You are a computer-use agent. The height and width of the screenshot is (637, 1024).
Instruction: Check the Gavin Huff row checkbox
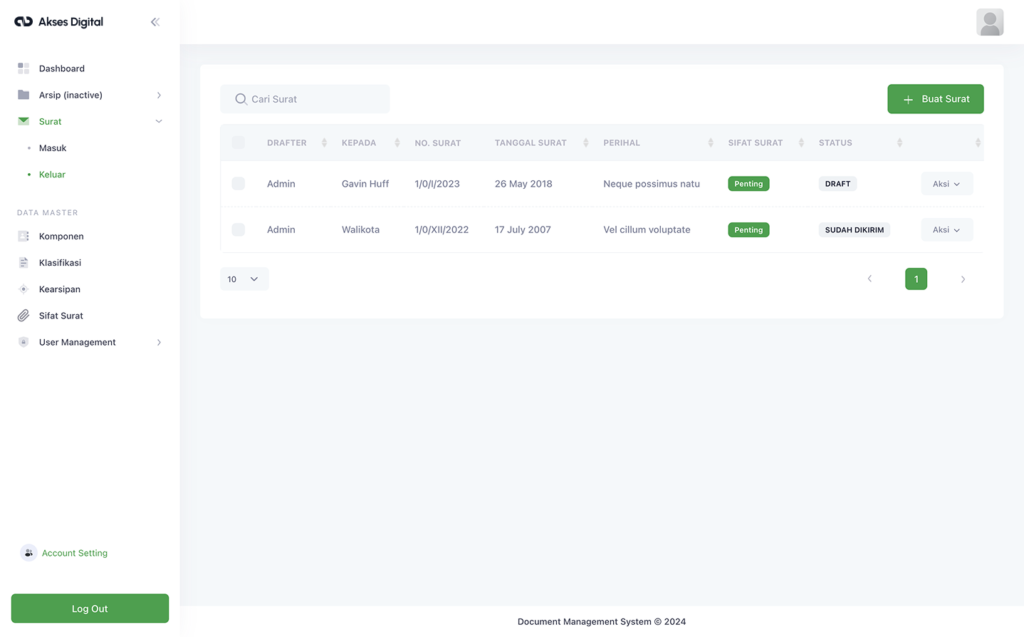coord(238,184)
